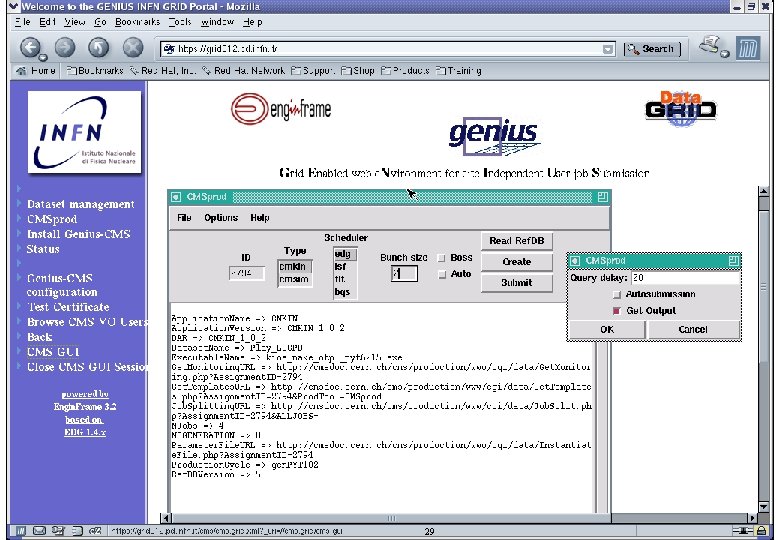
Task: Enable the Autosubmission checkbox
Action: click(617, 295)
